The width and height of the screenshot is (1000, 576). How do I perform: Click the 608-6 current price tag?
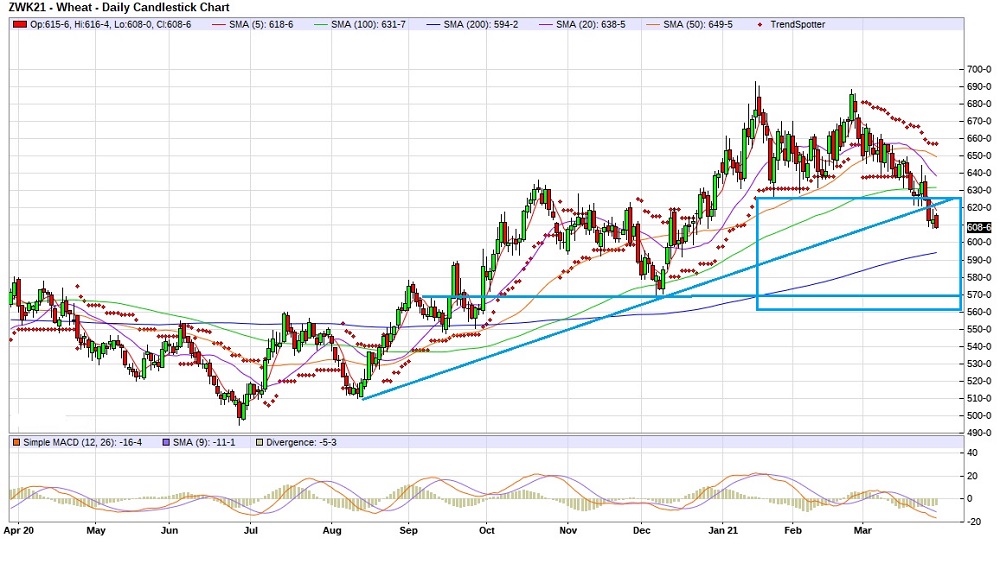978,227
